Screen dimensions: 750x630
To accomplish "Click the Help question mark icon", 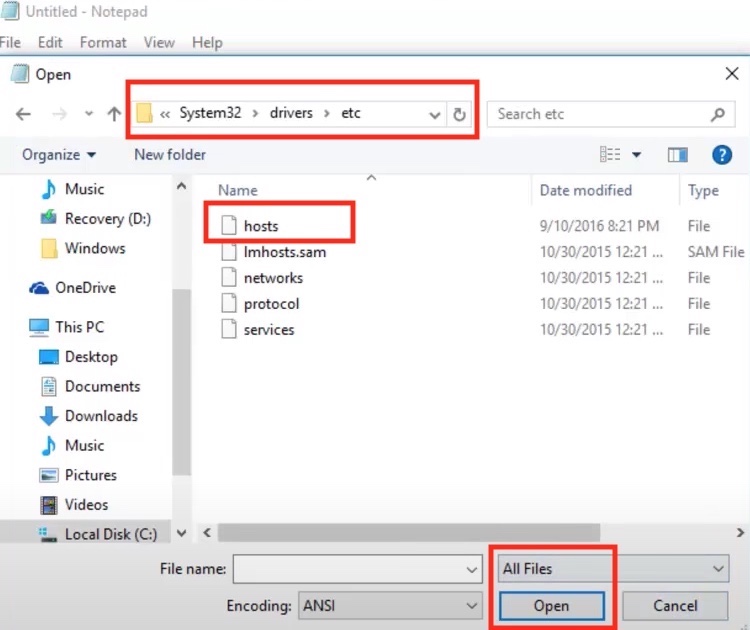I will [721, 155].
